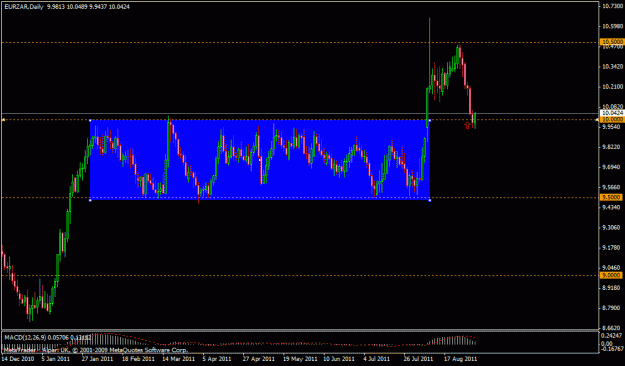Click 8.6620 on the price axis
This screenshot has width=625, height=366.
tap(612, 328)
